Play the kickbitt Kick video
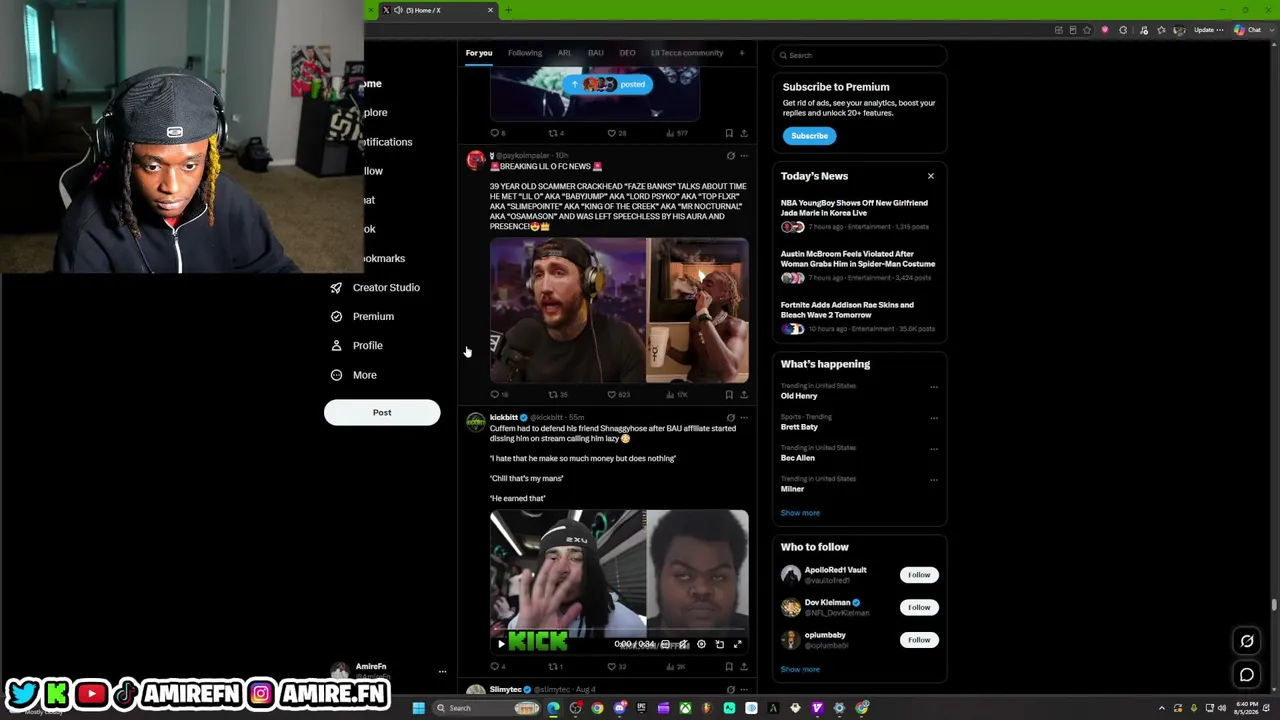Image resolution: width=1280 pixels, height=720 pixels. pyautogui.click(x=502, y=645)
